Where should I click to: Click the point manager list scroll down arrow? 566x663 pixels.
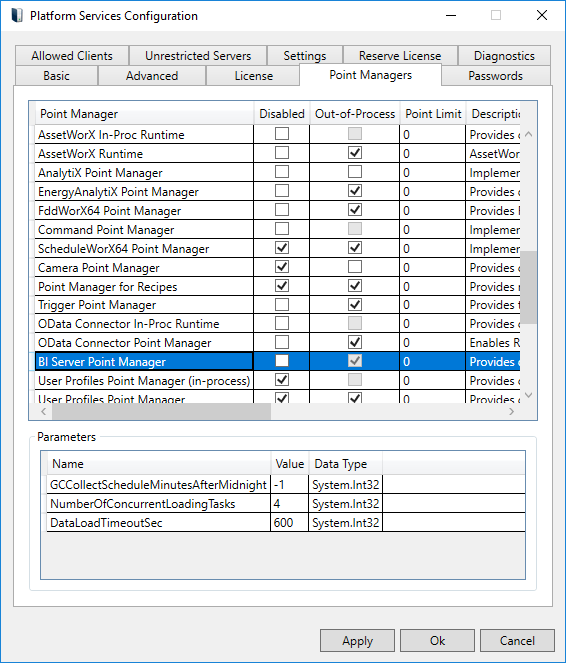528,395
